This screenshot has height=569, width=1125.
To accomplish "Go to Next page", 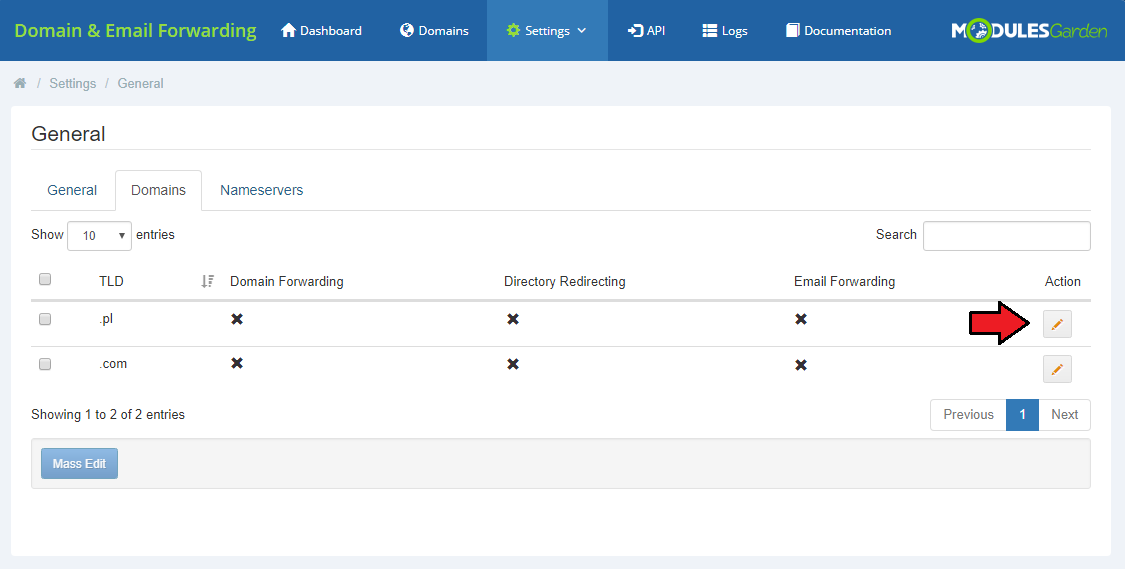I will (1064, 415).
